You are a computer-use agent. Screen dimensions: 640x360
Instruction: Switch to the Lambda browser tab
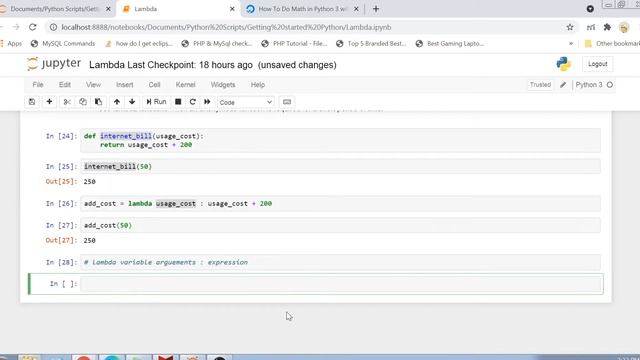tap(179, 9)
